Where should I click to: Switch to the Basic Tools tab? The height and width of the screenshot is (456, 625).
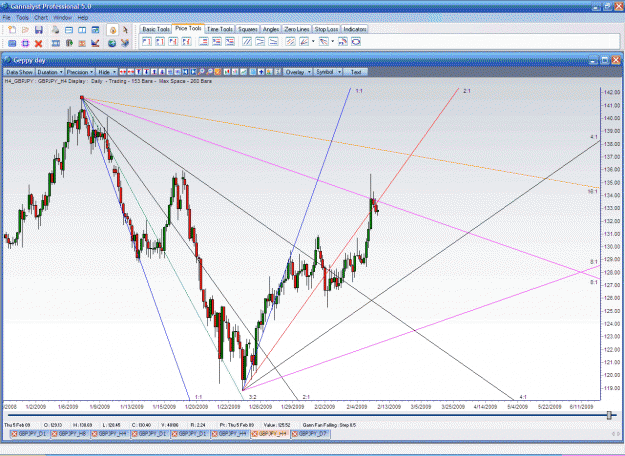click(x=156, y=29)
